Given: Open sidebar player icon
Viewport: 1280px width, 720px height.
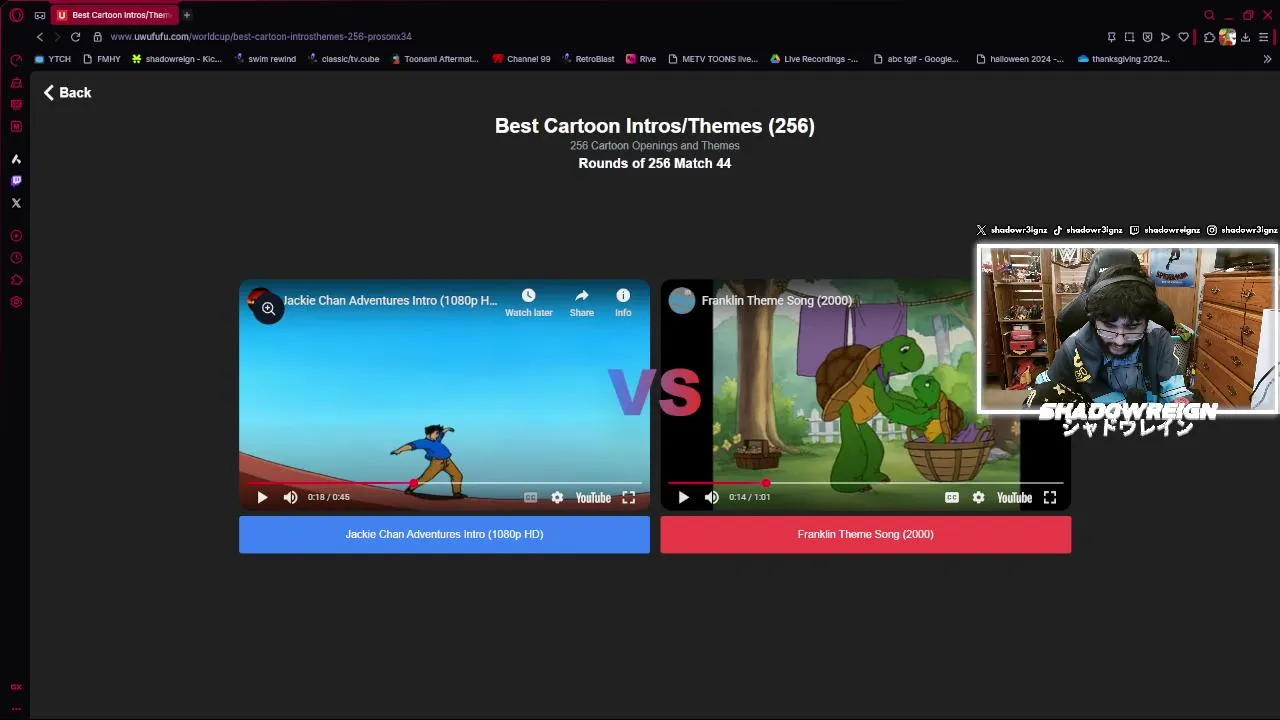Looking at the screenshot, I should (16, 236).
